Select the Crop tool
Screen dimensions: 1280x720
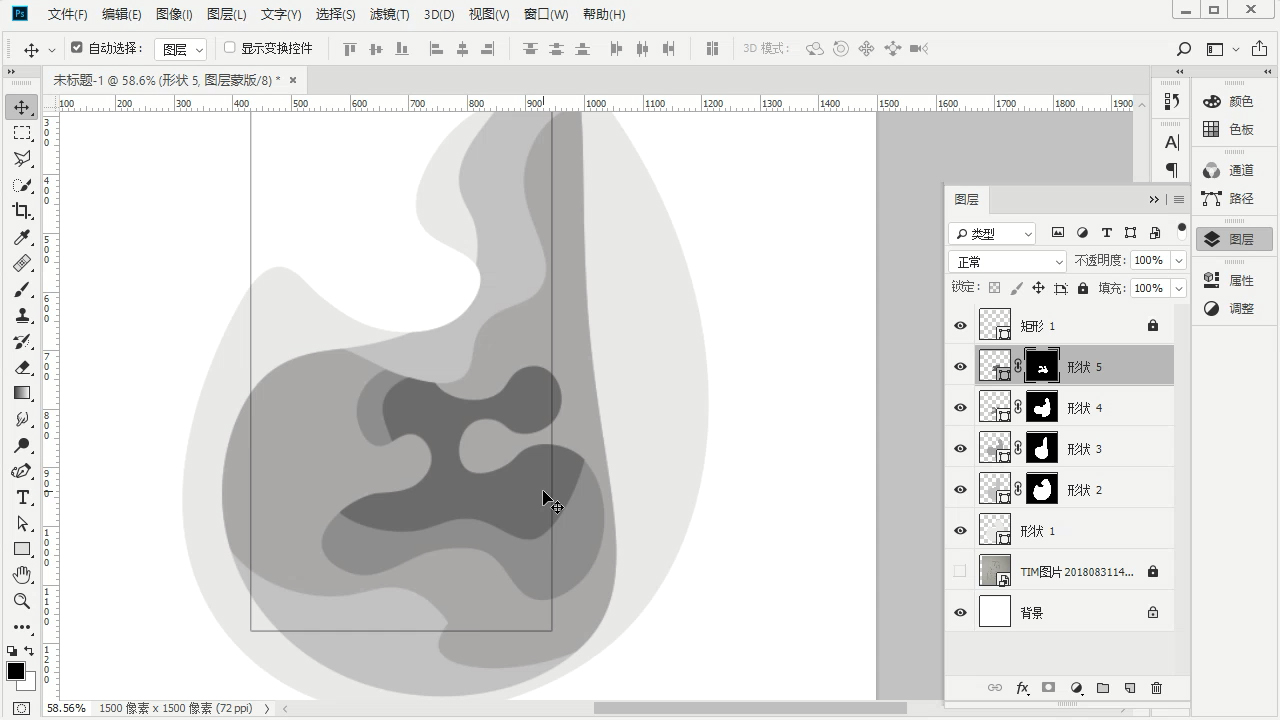22,211
